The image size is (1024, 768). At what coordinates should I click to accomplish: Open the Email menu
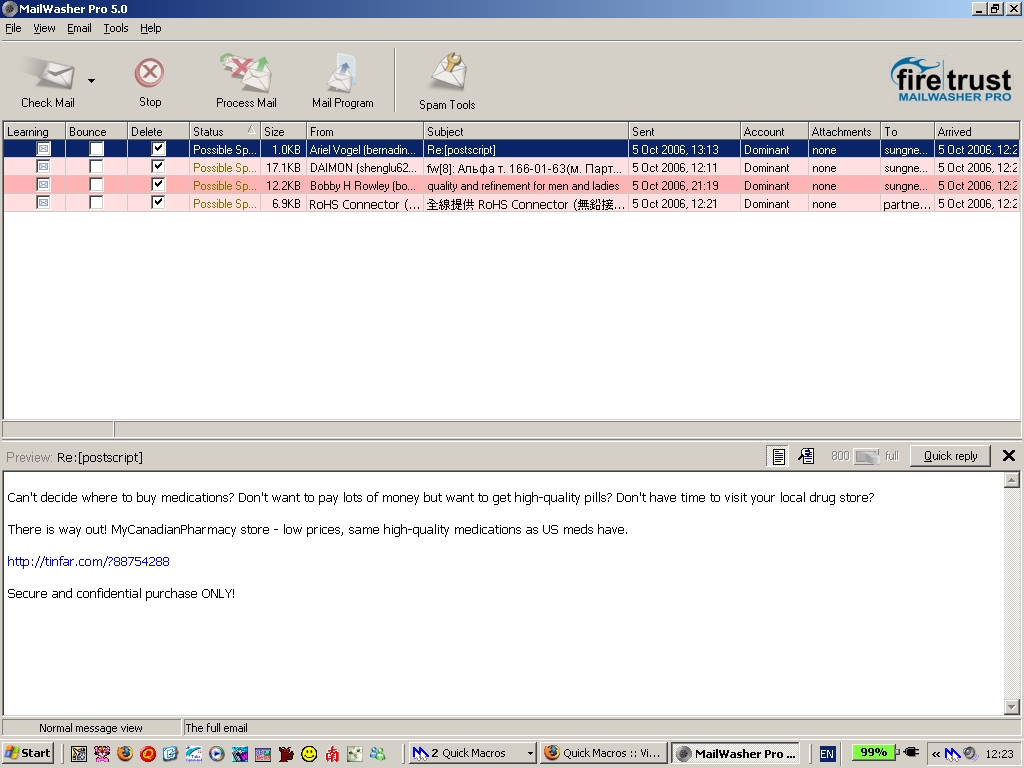point(79,28)
